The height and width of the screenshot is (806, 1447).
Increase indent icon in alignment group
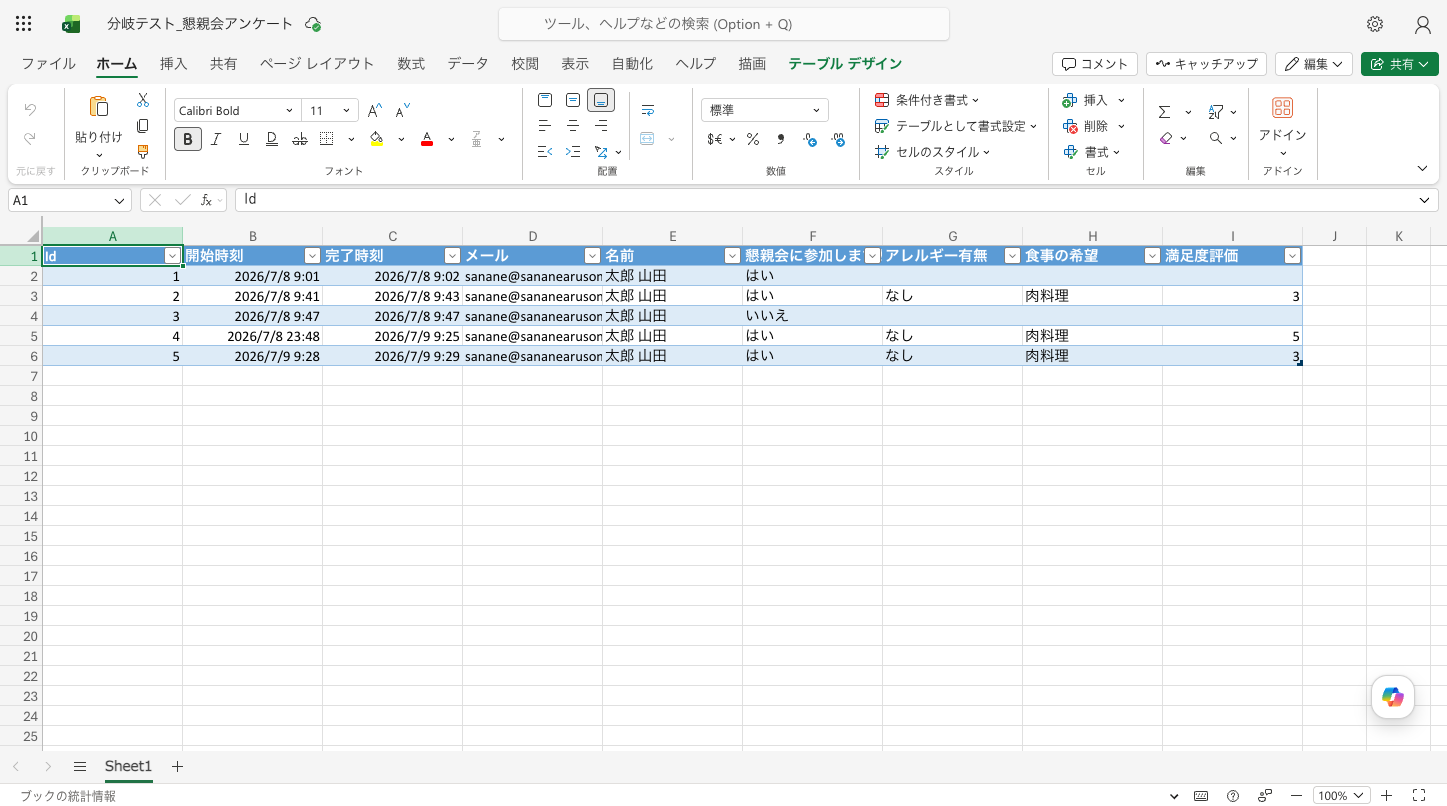[x=573, y=152]
